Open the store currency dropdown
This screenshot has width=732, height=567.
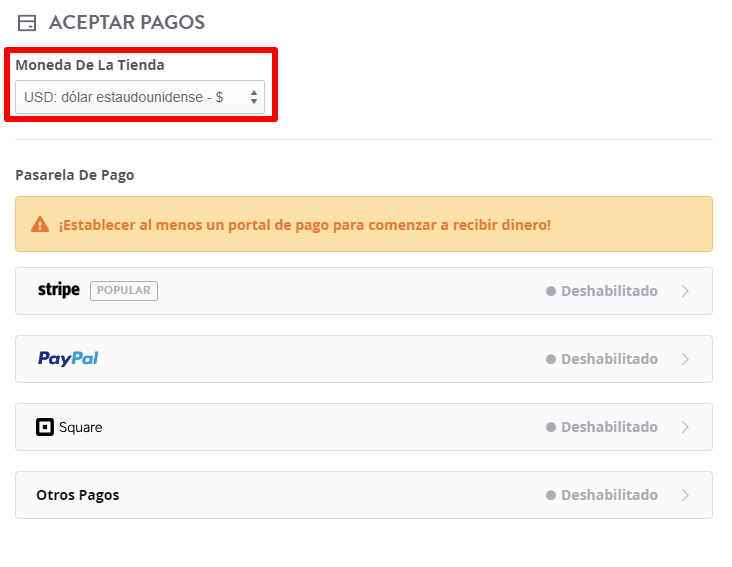click(x=140, y=97)
